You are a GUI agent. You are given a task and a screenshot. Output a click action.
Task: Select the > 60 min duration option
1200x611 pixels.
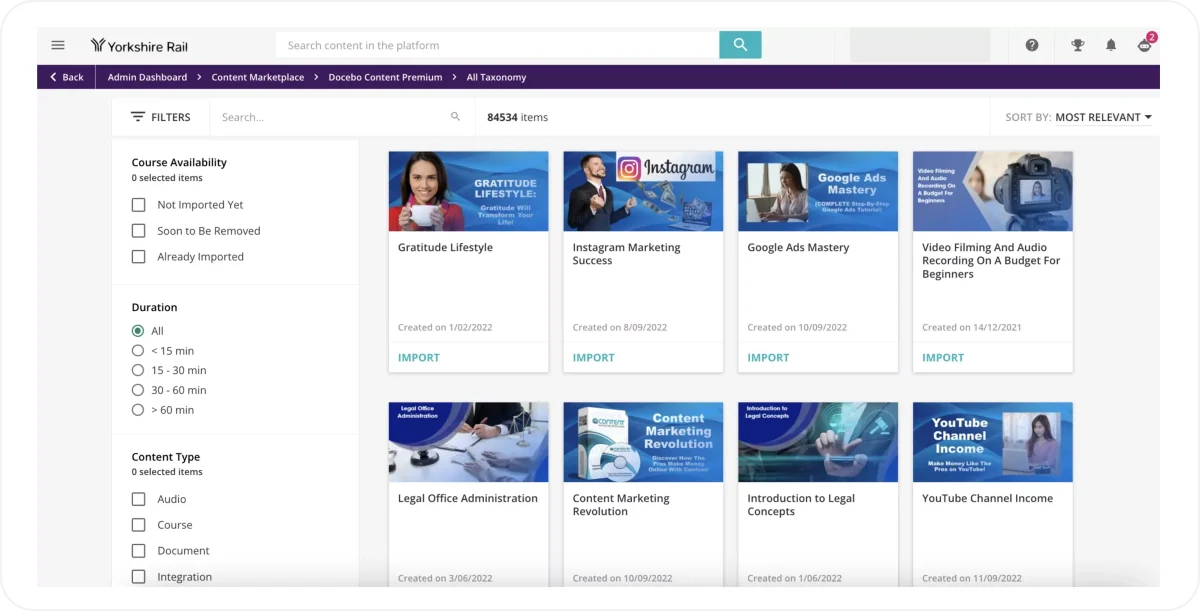(x=138, y=410)
